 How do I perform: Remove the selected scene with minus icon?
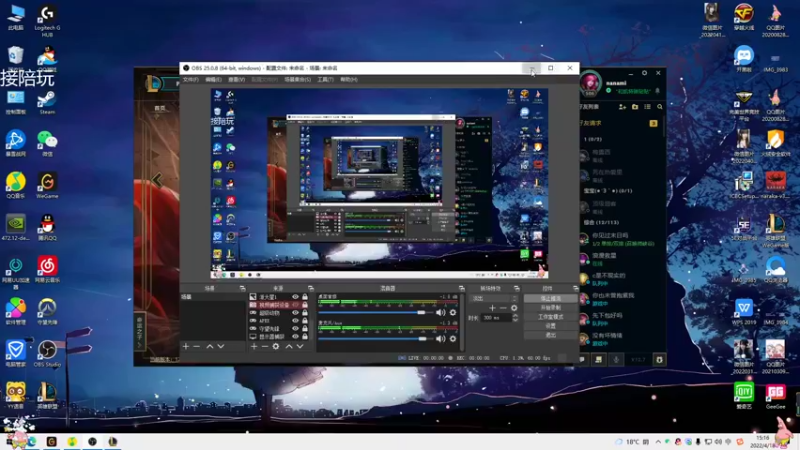196,346
